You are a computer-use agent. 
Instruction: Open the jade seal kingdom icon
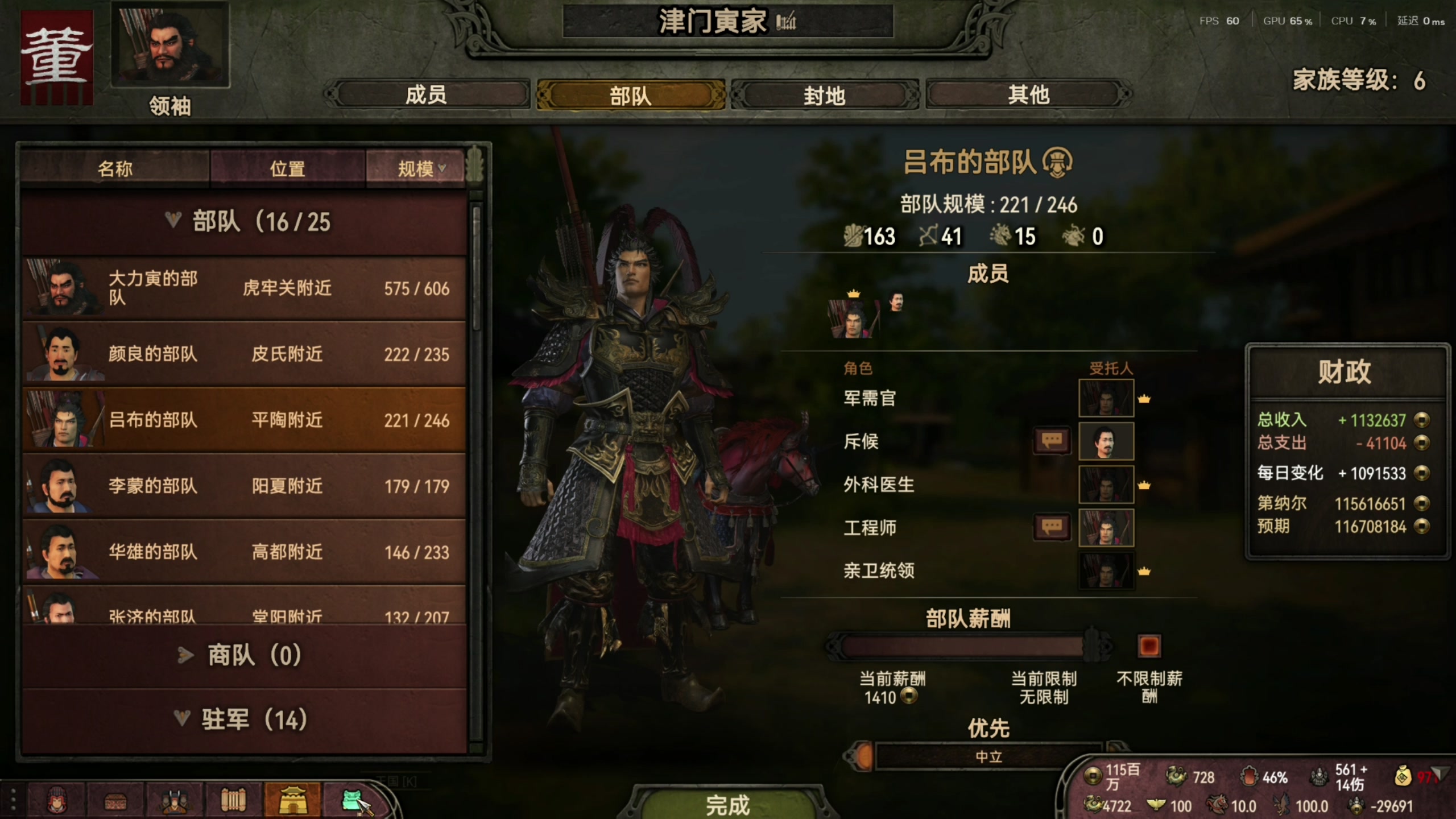[353, 801]
